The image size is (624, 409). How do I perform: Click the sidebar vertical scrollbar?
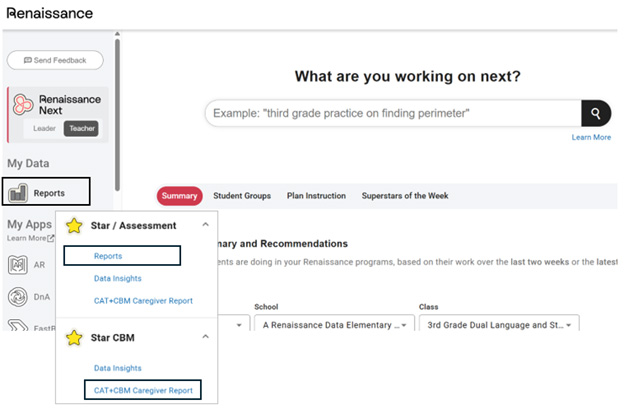click(117, 115)
